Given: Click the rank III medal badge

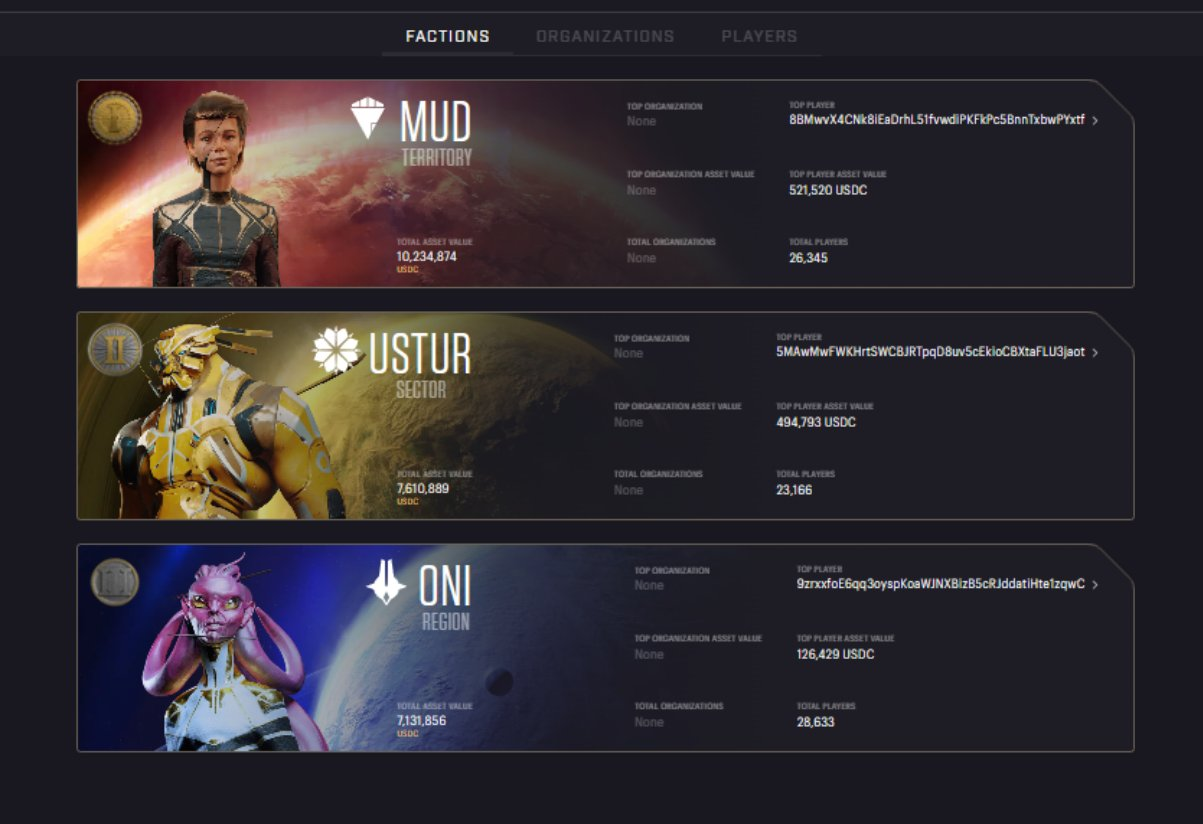Looking at the screenshot, I should click(x=114, y=582).
